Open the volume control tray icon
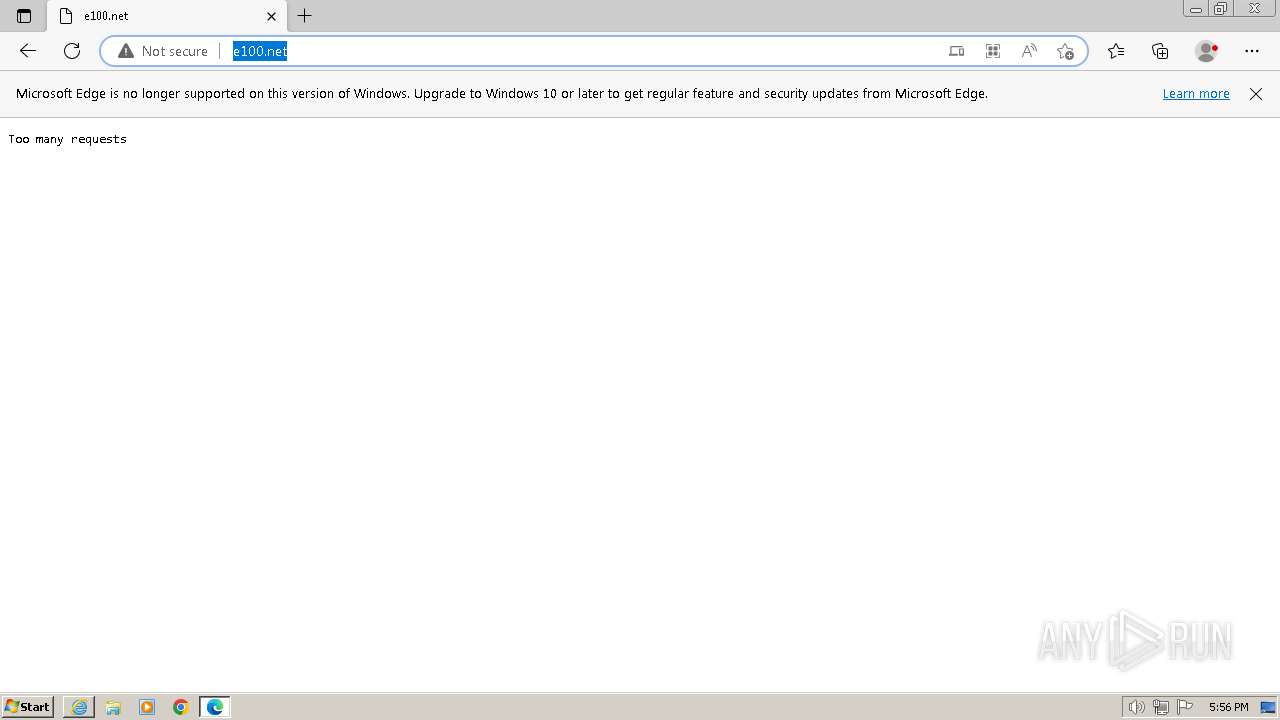Image resolution: width=1280 pixels, height=720 pixels. [x=1136, y=707]
